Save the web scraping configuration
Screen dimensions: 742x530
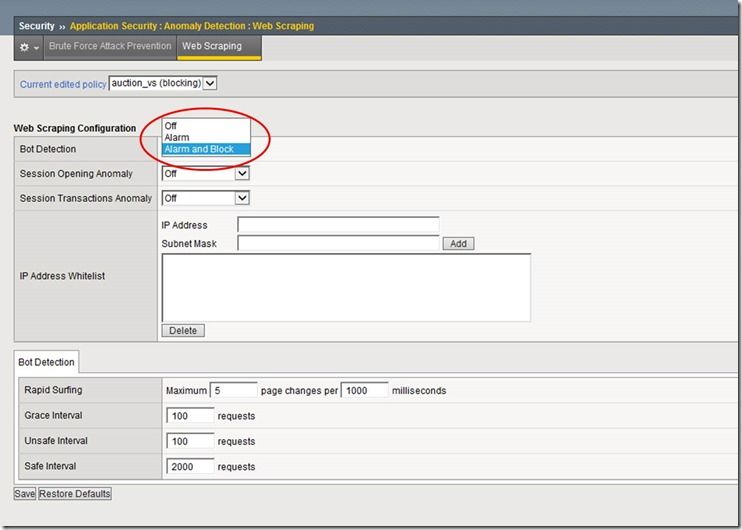(x=25, y=494)
